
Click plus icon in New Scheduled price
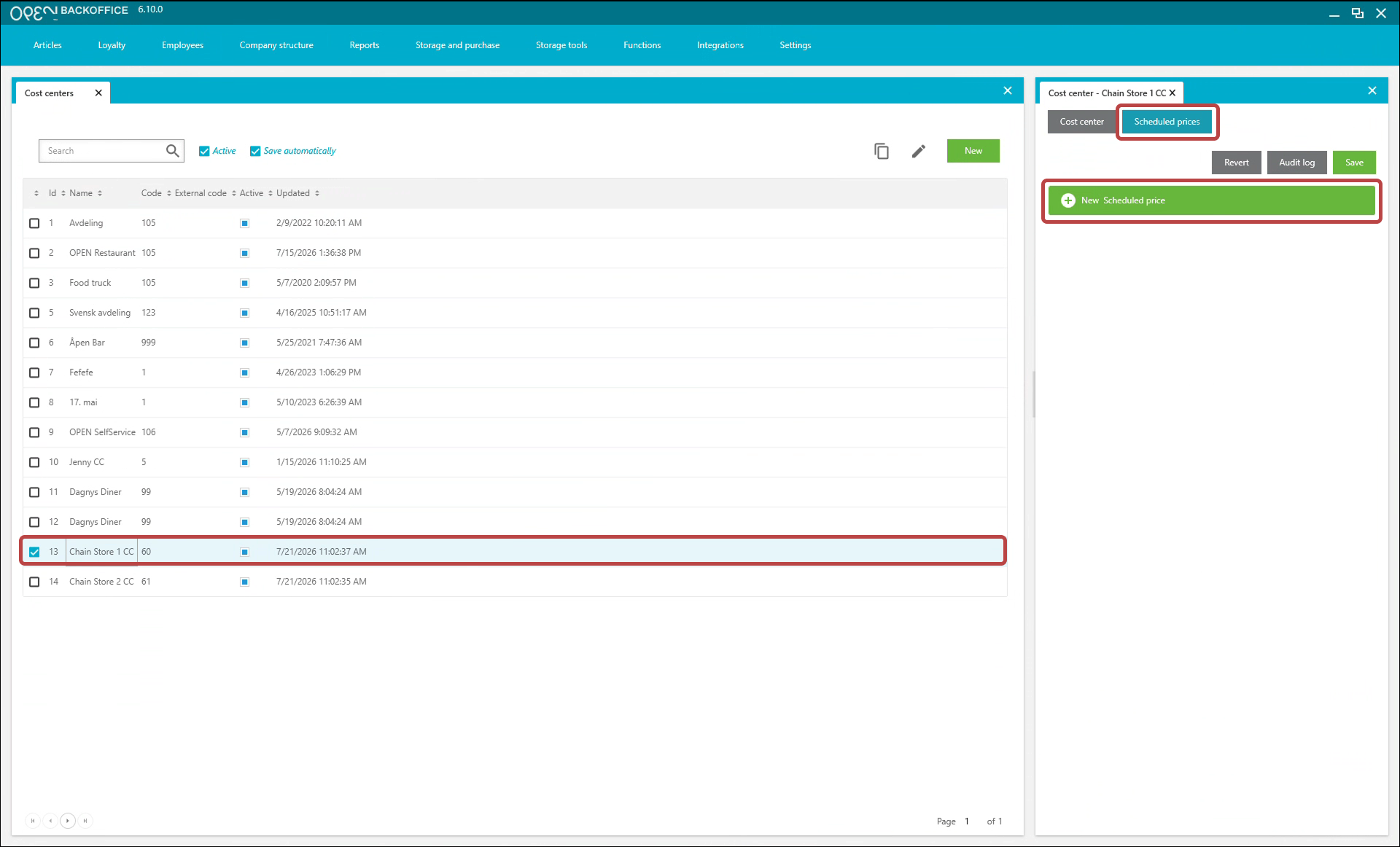1068,200
